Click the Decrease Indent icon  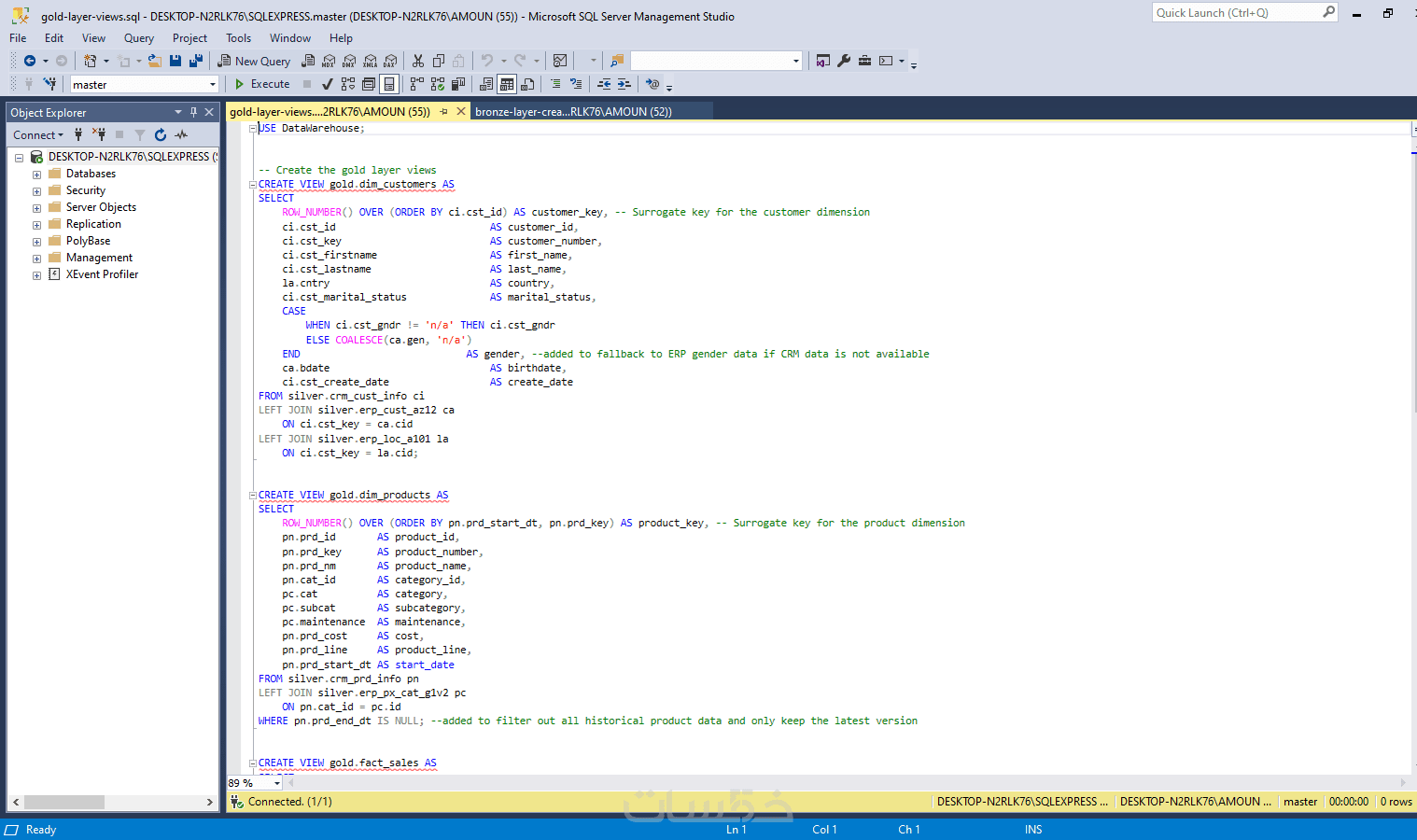click(604, 84)
